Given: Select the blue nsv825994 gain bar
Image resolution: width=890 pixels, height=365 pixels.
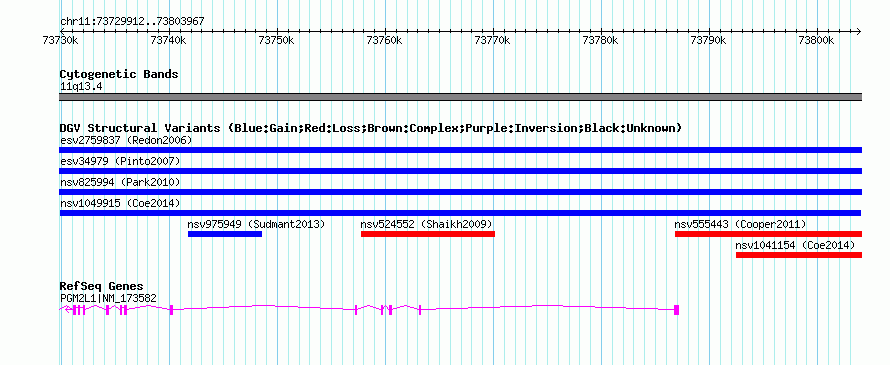Looking at the screenshot, I should (460, 192).
